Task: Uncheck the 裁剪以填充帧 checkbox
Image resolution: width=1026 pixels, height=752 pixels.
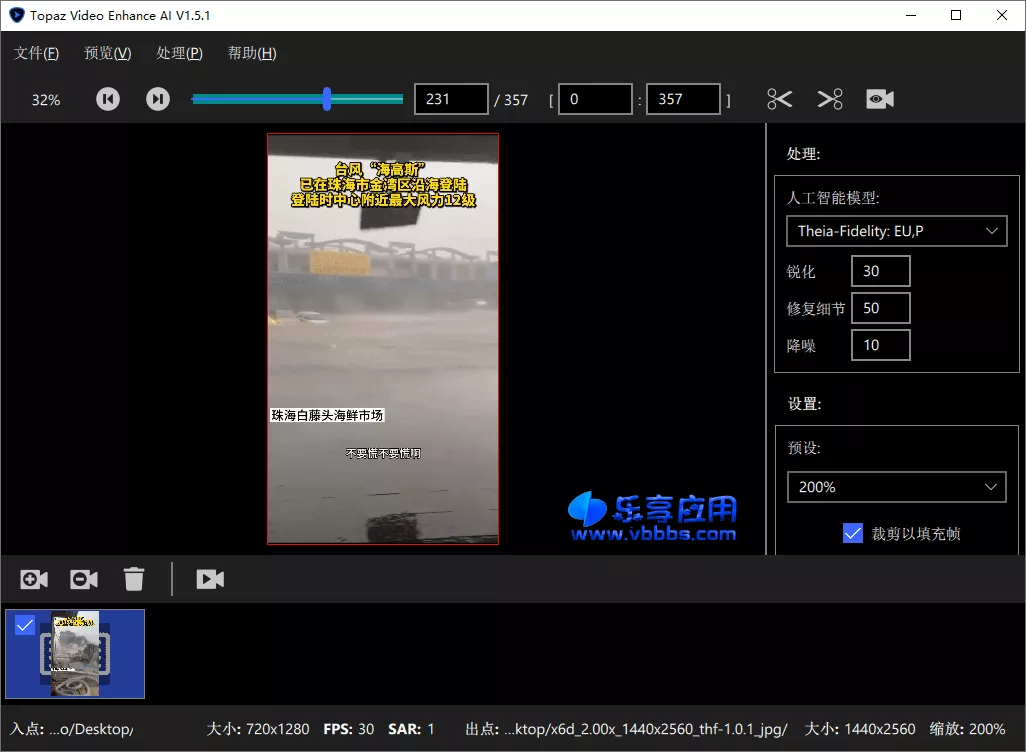Action: (852, 533)
